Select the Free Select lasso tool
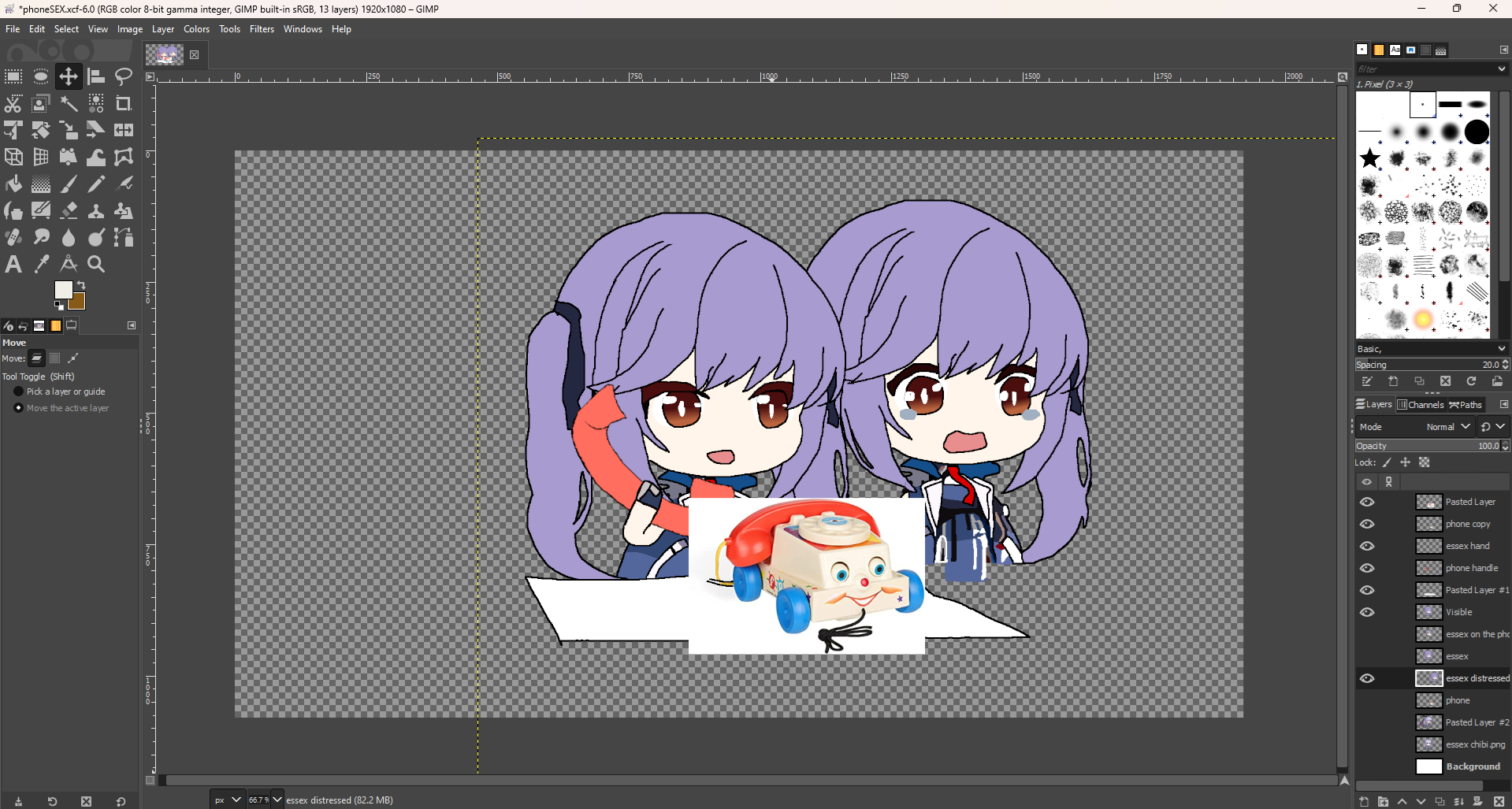1512x809 pixels. coord(124,76)
